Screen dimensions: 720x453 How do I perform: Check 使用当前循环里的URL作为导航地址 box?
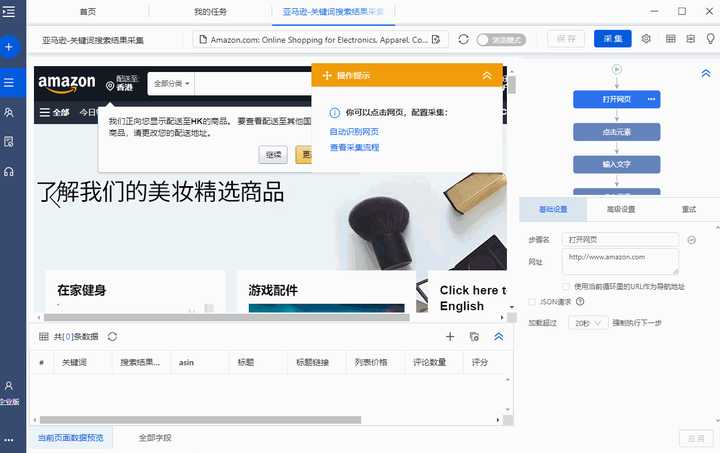[x=566, y=286]
